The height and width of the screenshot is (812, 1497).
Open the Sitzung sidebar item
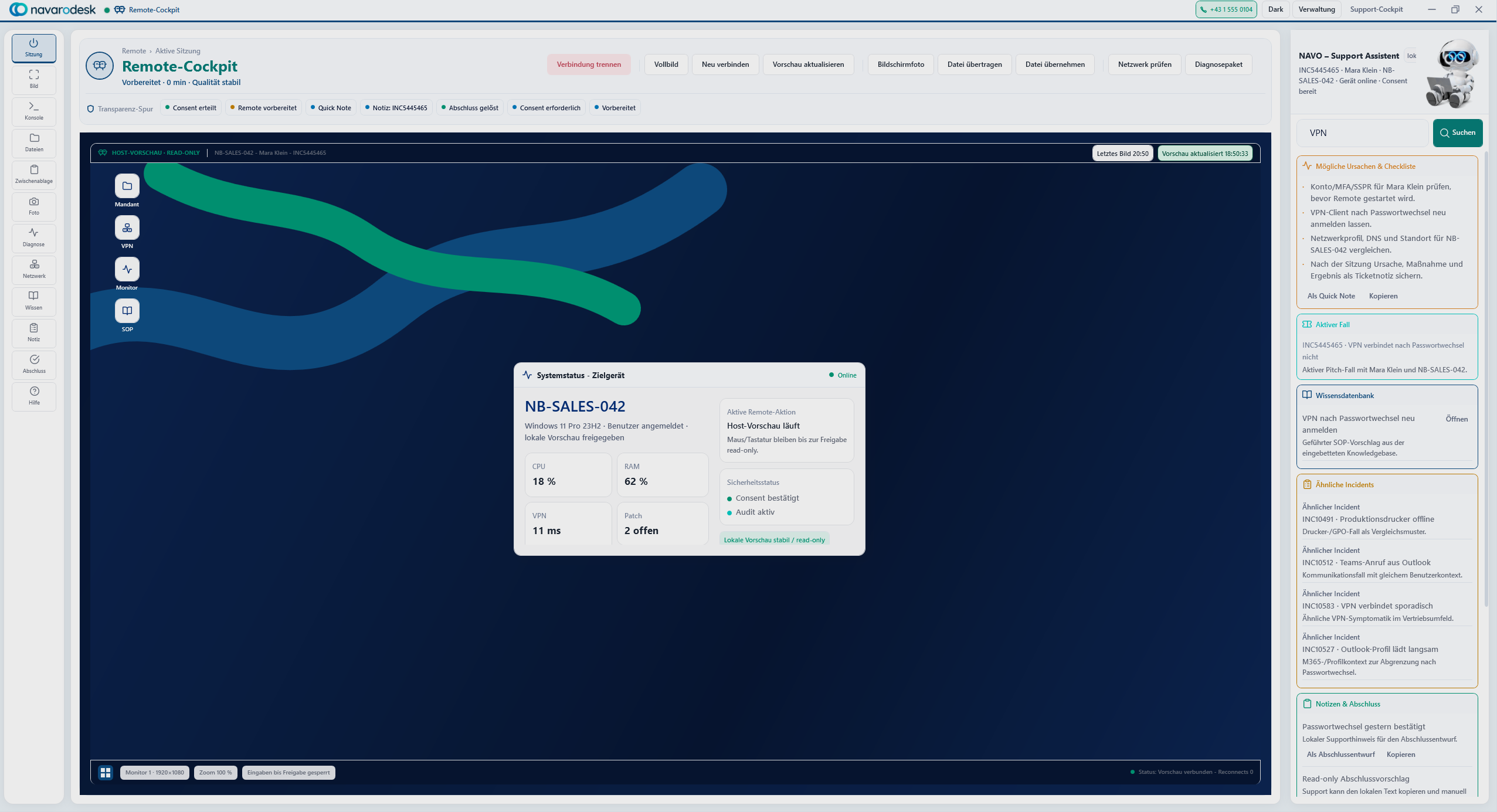[34, 48]
